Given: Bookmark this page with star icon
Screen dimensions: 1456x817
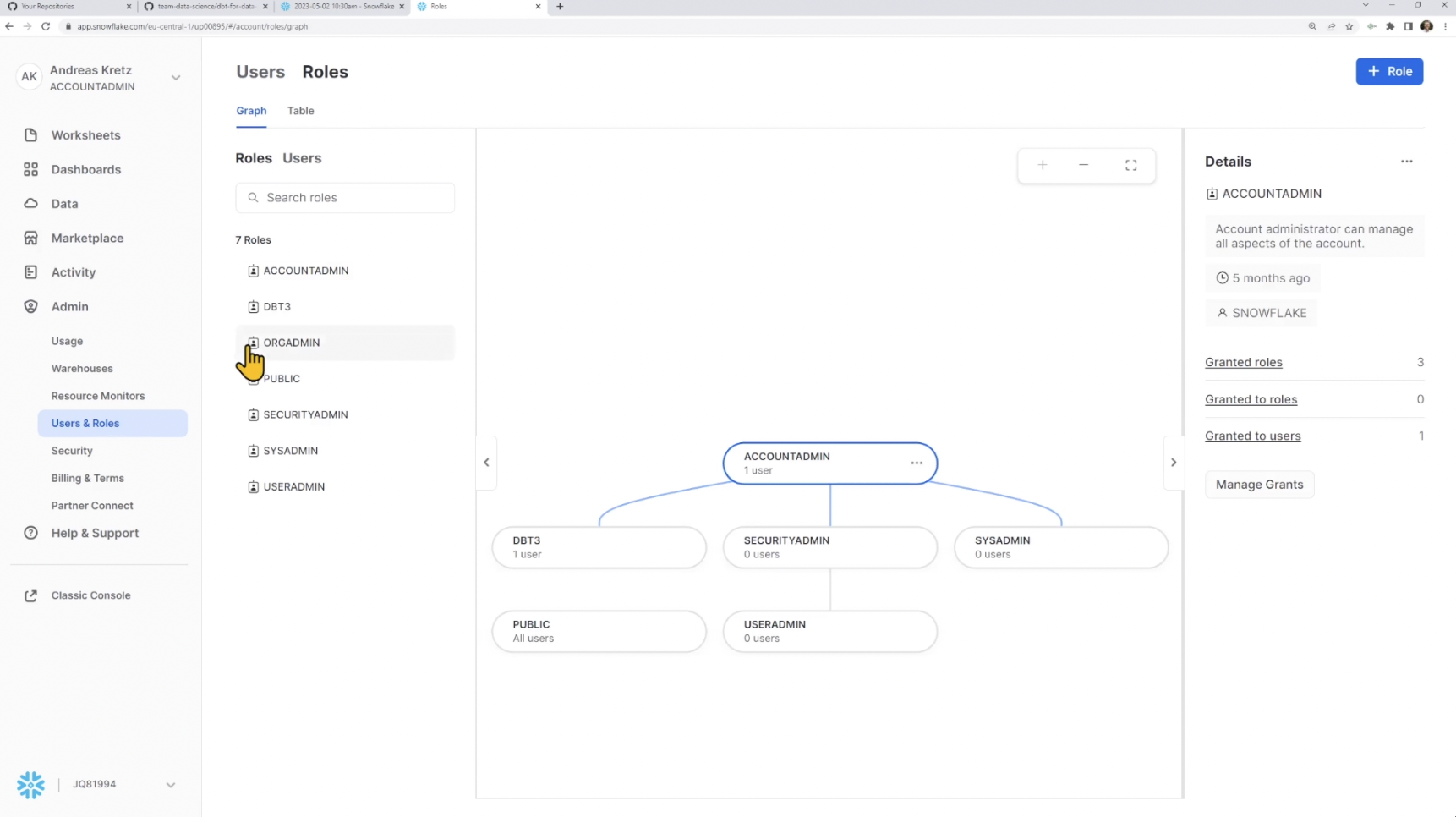Looking at the screenshot, I should point(1349,26).
